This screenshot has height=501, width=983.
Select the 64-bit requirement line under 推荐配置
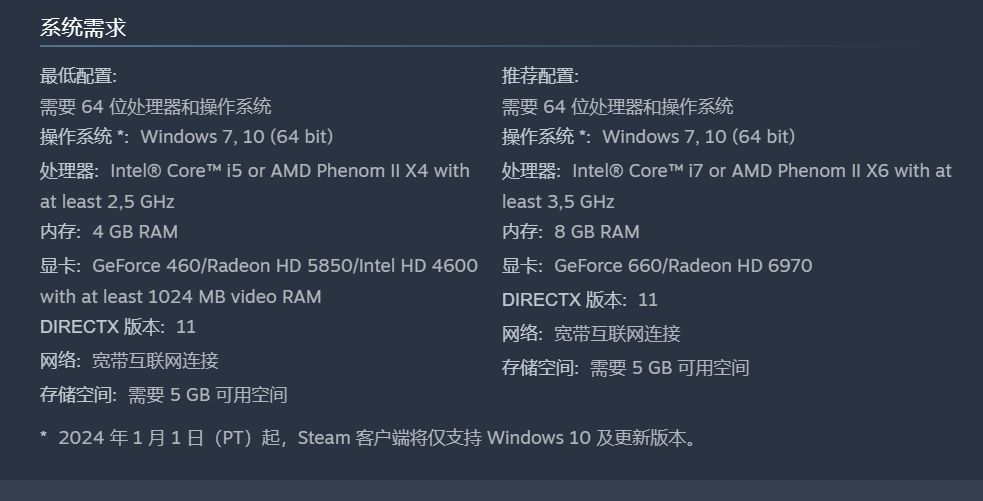[618, 107]
